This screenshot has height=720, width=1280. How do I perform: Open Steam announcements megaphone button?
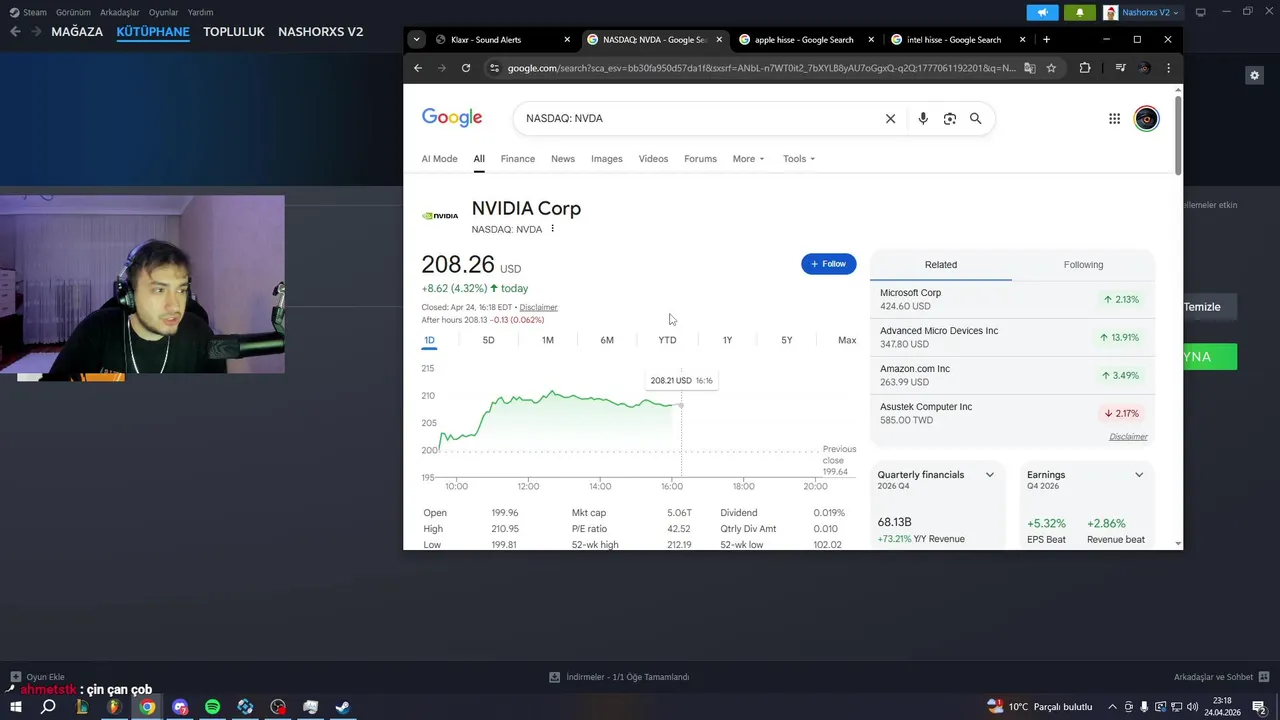[1042, 13]
